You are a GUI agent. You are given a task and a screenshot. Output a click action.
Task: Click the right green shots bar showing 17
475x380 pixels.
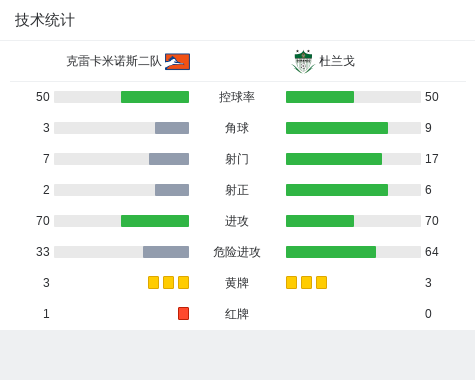[334, 159]
